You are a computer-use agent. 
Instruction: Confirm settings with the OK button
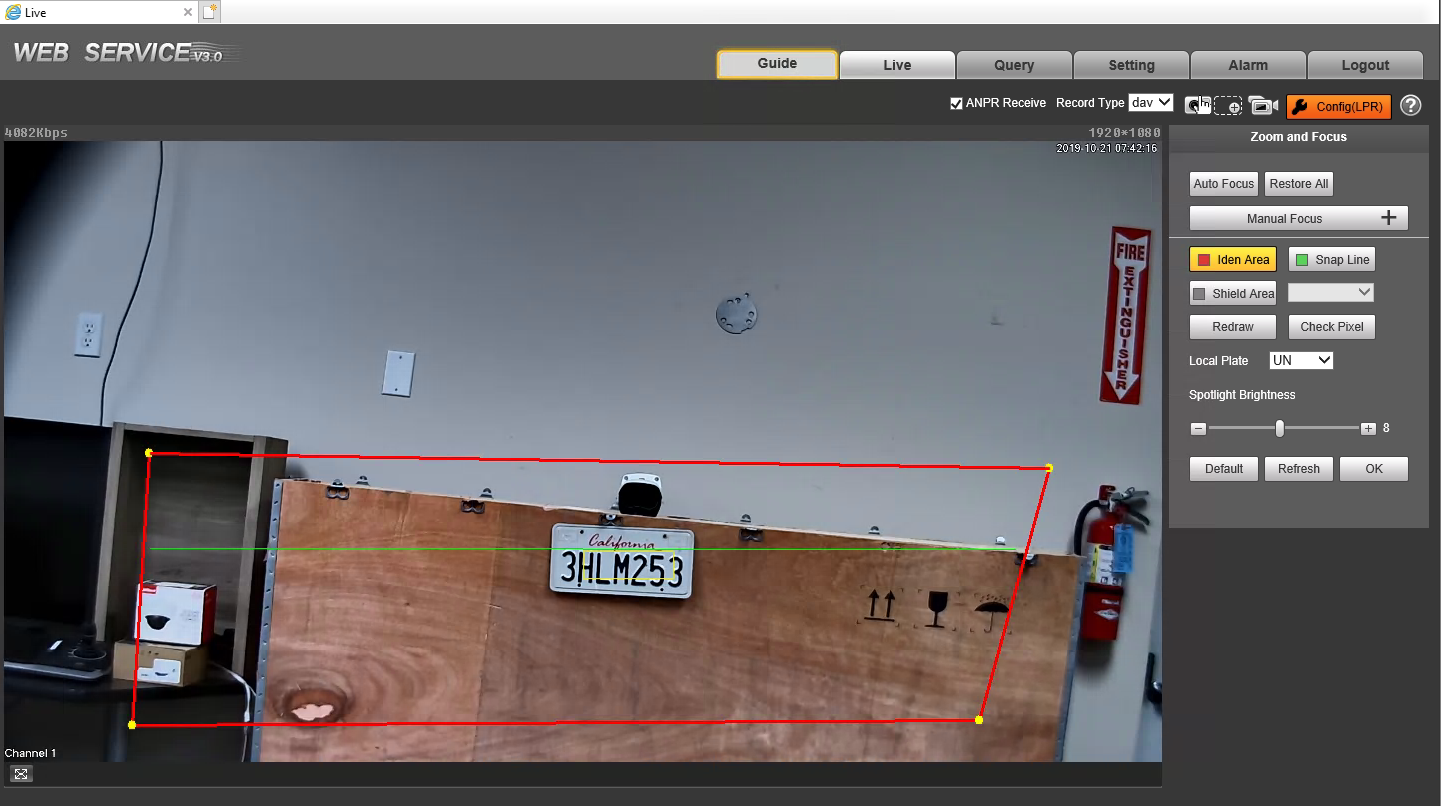point(1374,469)
